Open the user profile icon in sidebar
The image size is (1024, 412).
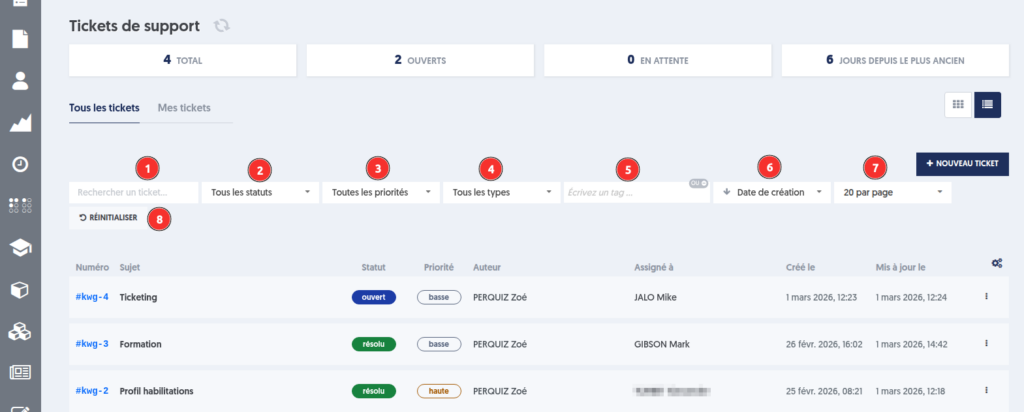(19, 82)
